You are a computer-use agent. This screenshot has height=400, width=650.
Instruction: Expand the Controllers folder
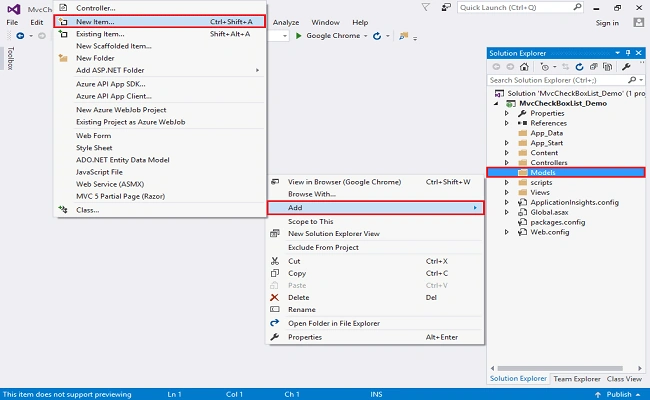point(507,163)
